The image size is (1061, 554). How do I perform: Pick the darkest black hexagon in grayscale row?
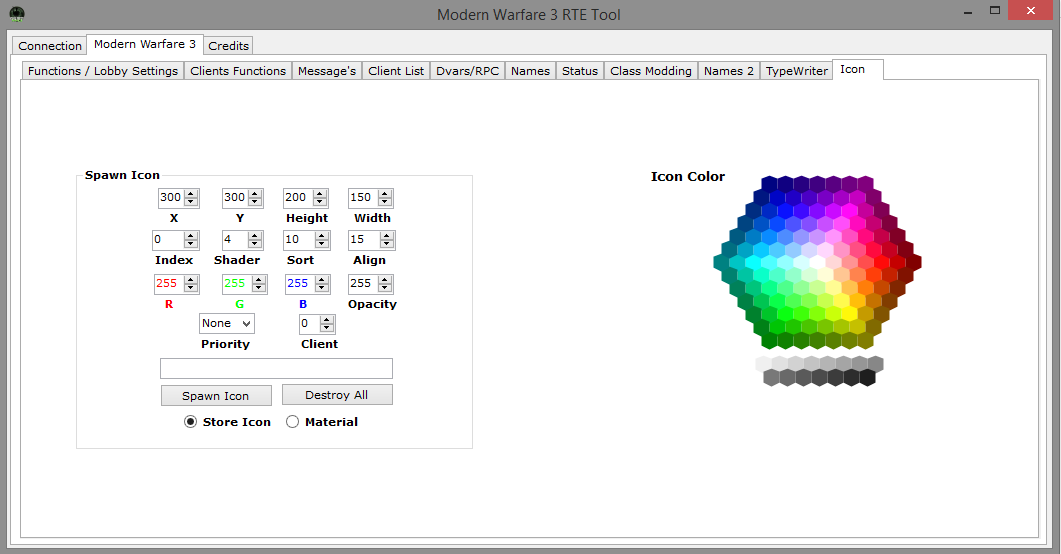tap(867, 378)
